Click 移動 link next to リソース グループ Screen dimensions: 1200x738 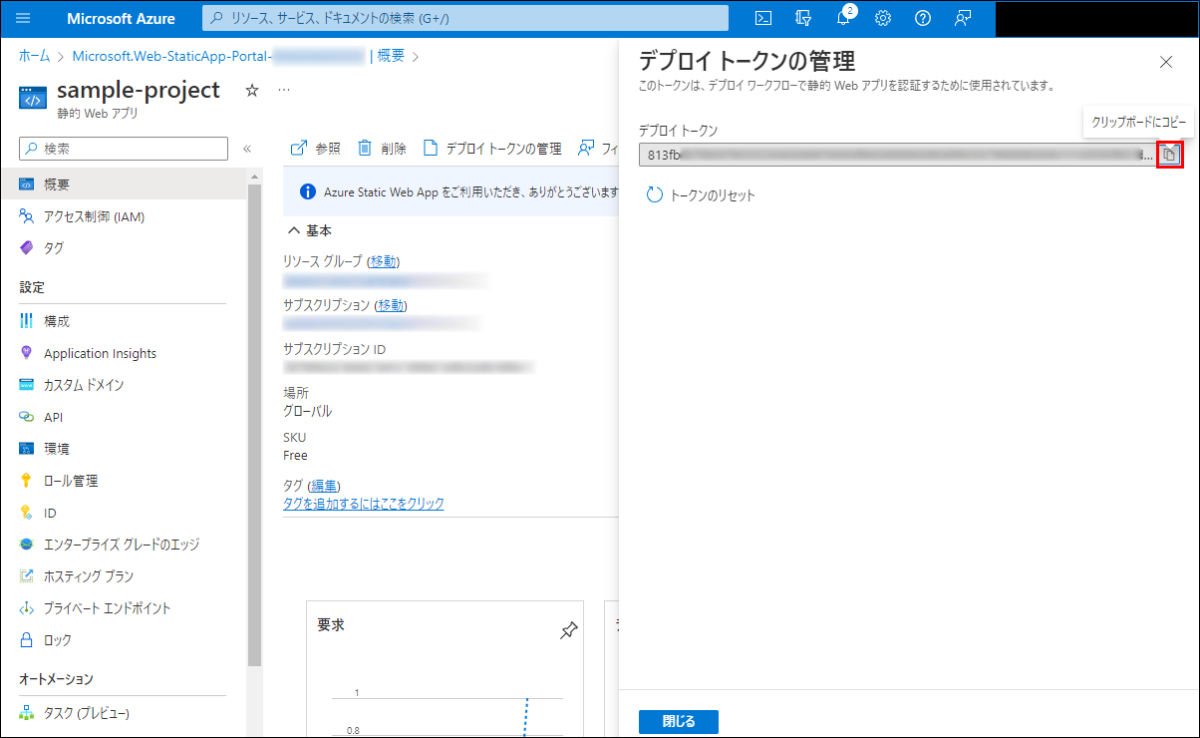coord(384,262)
